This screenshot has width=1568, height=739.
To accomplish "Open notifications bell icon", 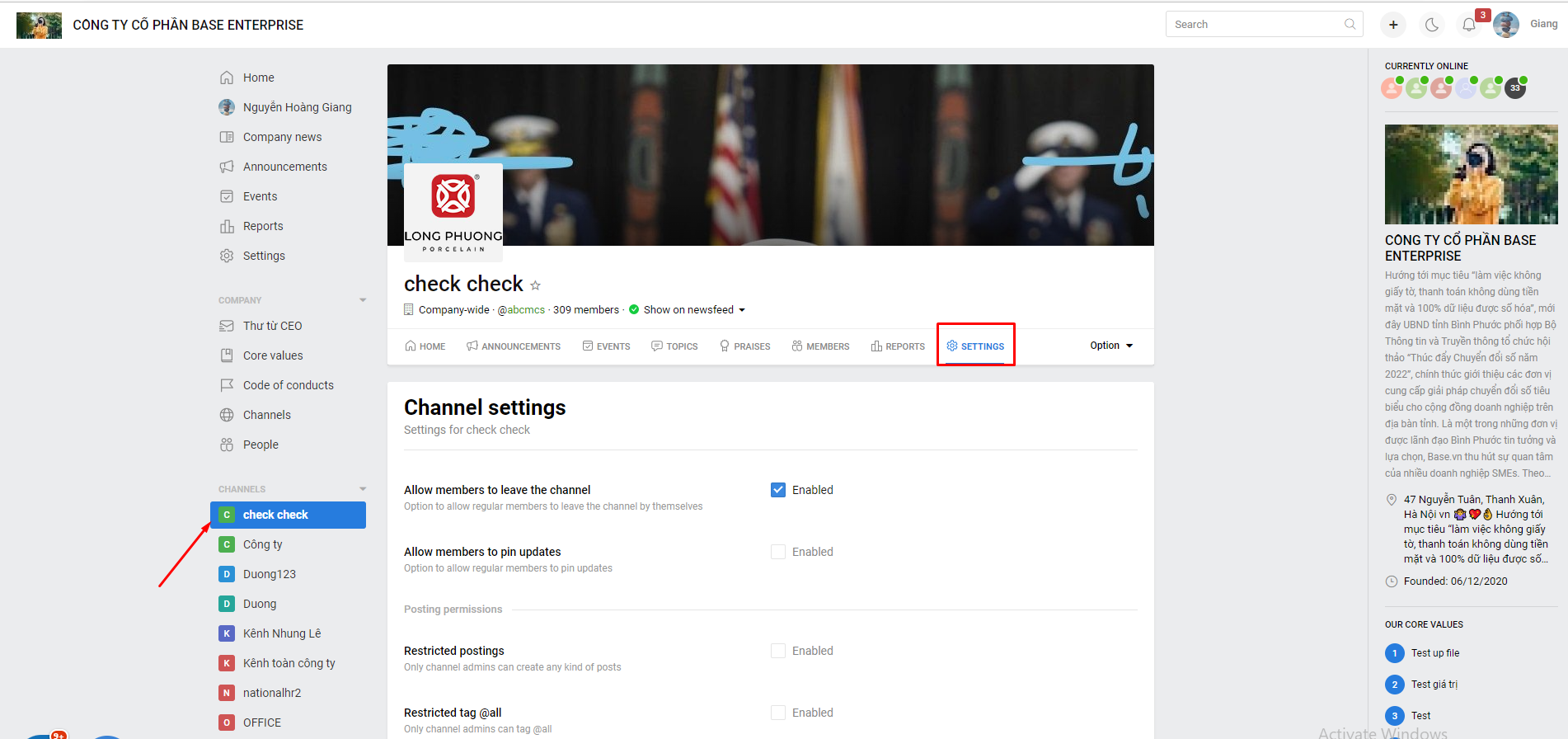I will pos(1469,25).
